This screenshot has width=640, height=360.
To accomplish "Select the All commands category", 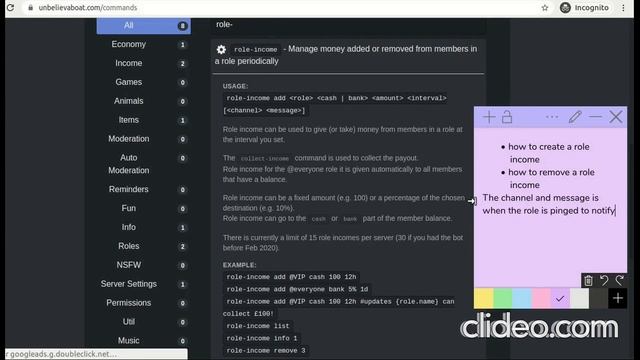I will [x=144, y=26].
